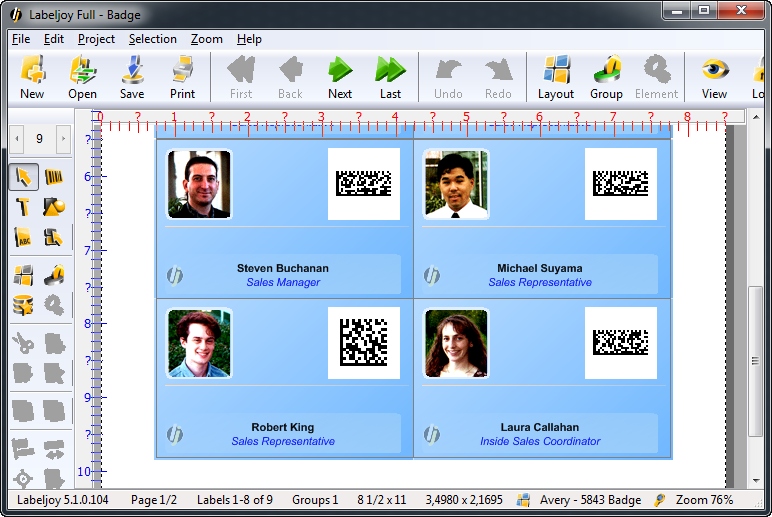Select Steven Buchanan's photo
Screen dimensions: 772x517
pyautogui.click(x=199, y=184)
